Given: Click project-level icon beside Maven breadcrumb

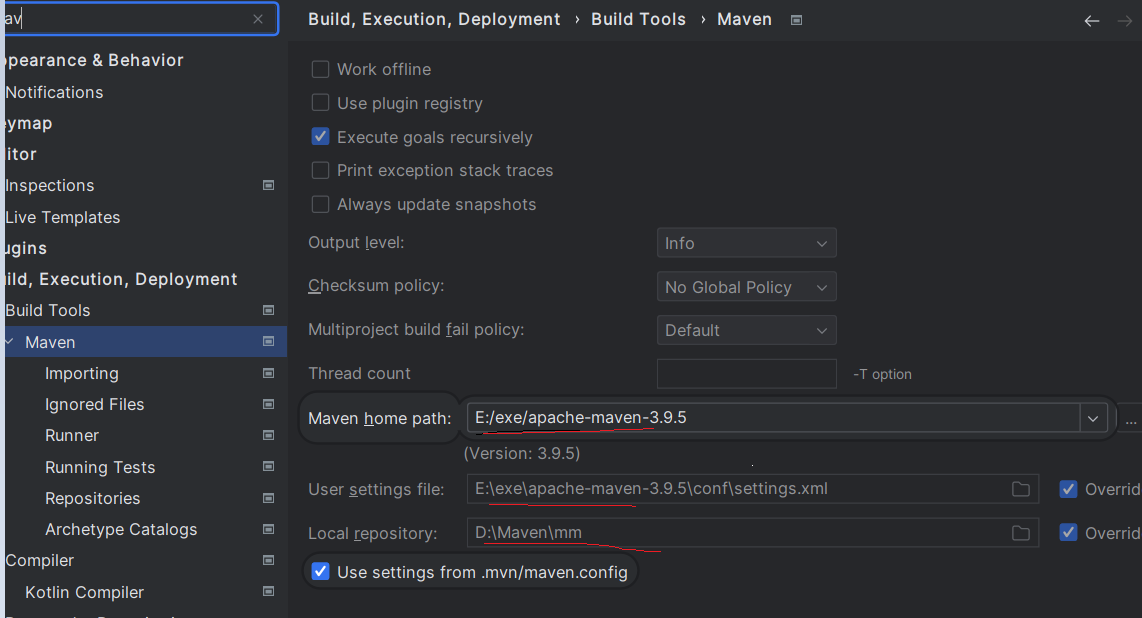Looking at the screenshot, I should click(796, 20).
